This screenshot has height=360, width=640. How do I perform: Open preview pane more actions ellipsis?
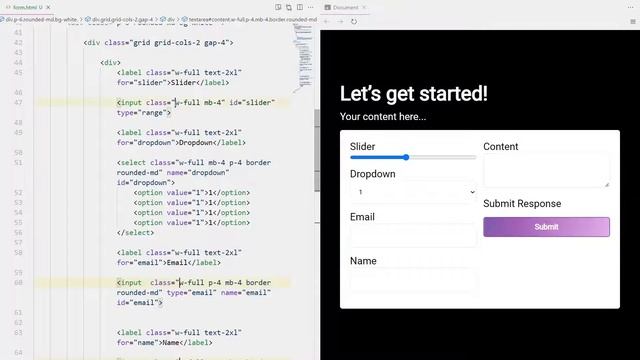(x=631, y=7)
